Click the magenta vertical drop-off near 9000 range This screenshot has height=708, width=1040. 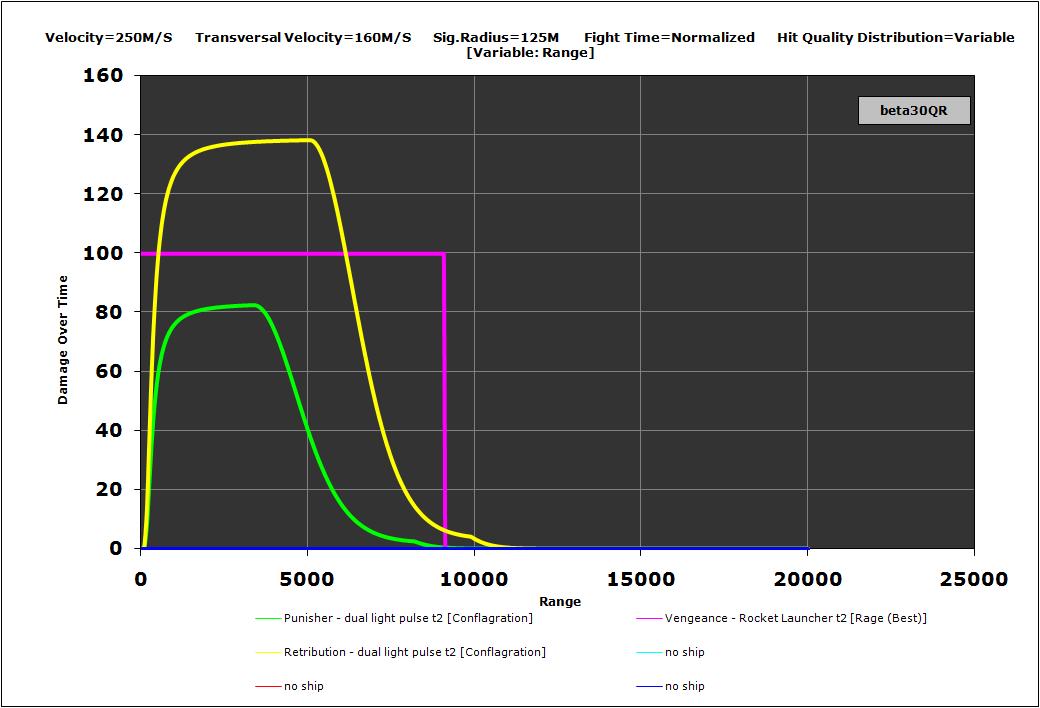444,400
